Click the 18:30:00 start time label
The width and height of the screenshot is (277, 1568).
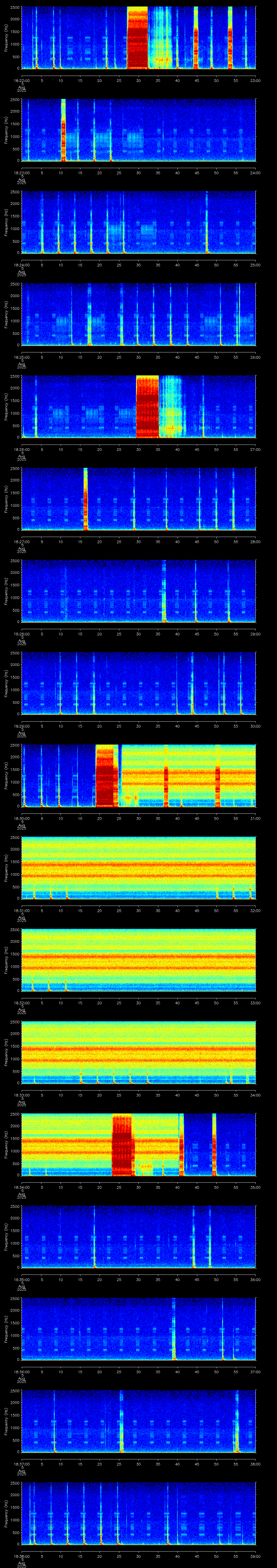point(21,818)
